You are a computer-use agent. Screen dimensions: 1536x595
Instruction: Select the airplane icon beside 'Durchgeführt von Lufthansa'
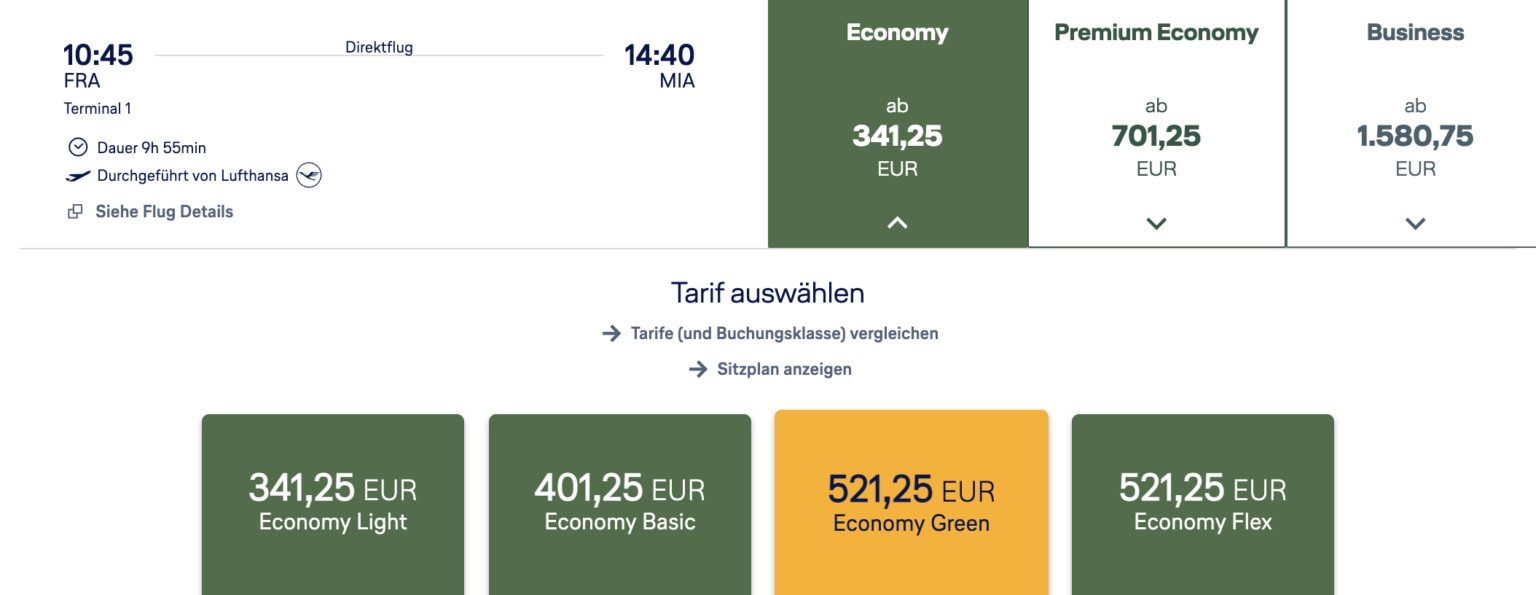77,175
